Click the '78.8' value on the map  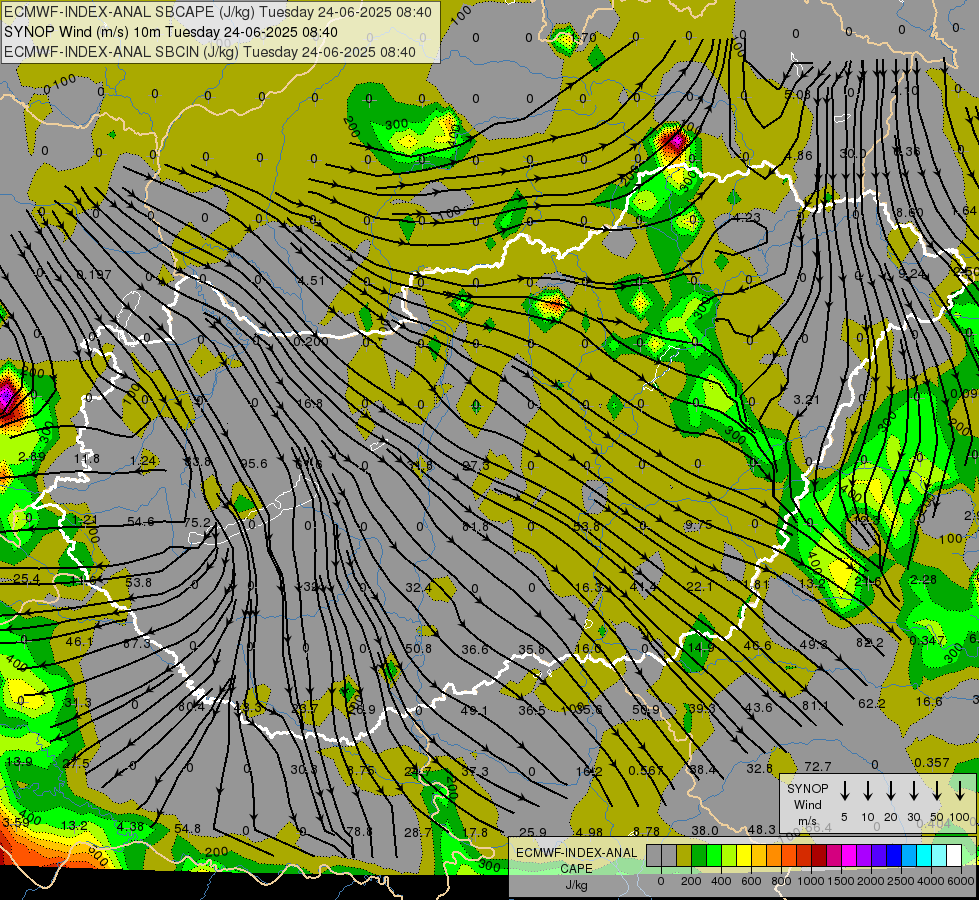point(359,831)
